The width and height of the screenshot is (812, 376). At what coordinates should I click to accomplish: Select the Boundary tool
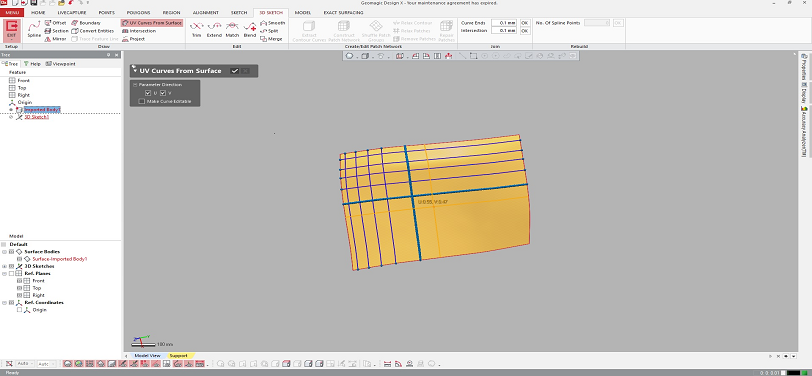86,23
